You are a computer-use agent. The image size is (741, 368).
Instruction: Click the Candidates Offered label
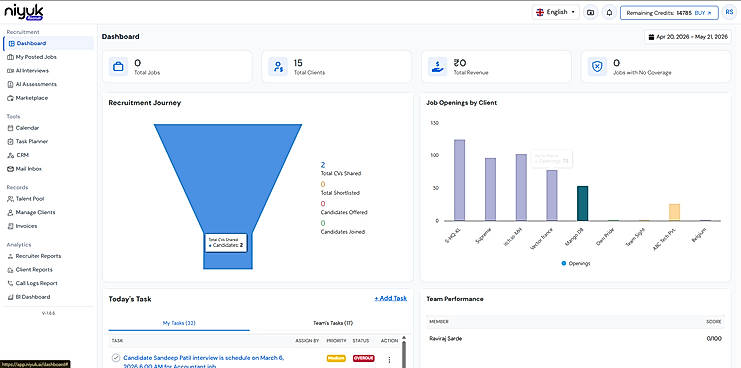coord(344,213)
